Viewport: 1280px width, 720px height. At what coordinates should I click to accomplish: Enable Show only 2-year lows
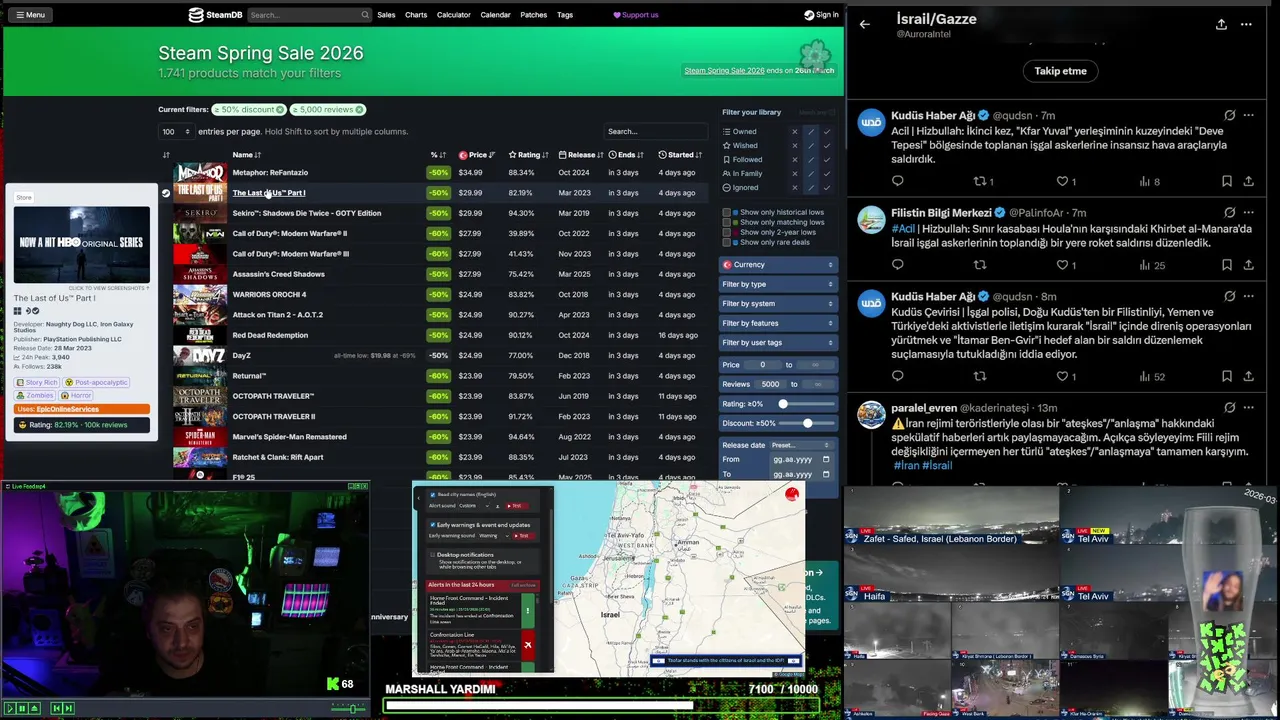pos(727,232)
